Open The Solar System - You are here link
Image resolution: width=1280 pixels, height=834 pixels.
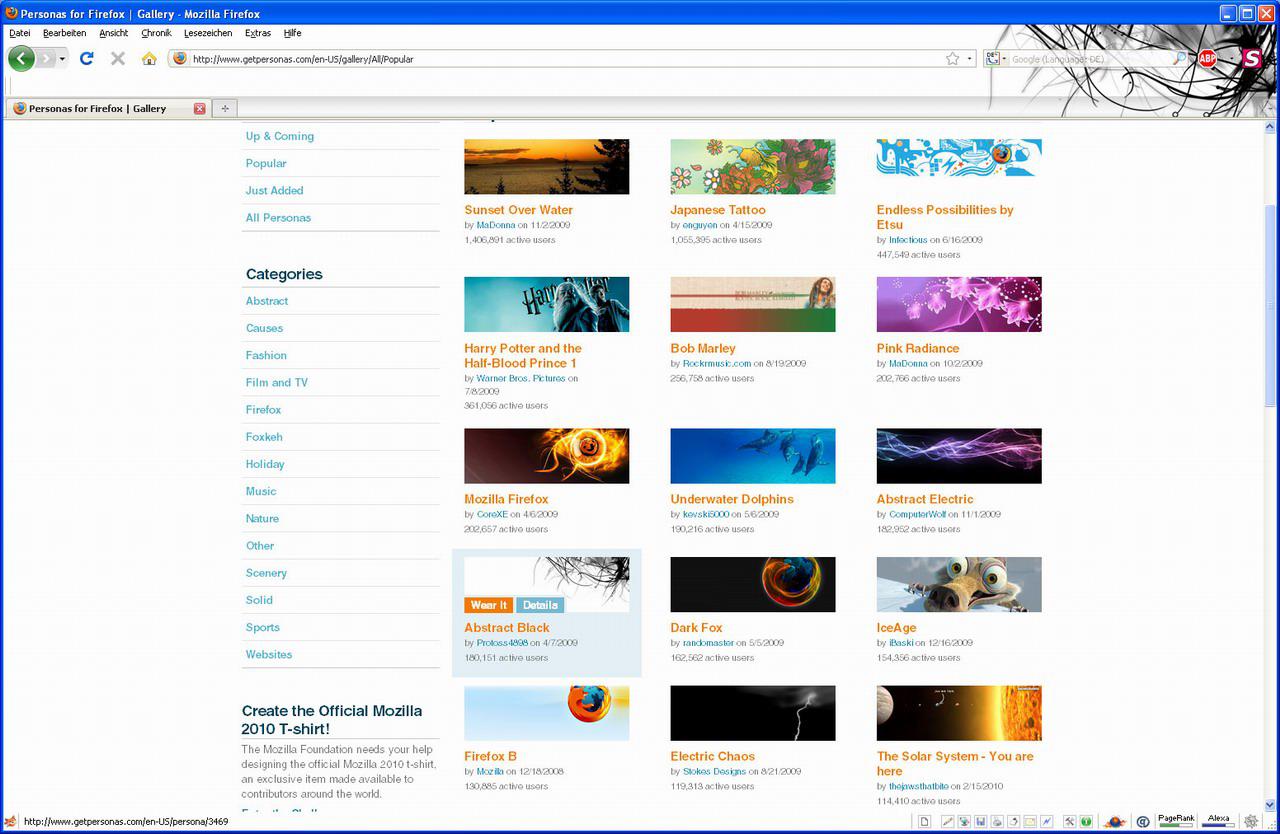click(955, 763)
